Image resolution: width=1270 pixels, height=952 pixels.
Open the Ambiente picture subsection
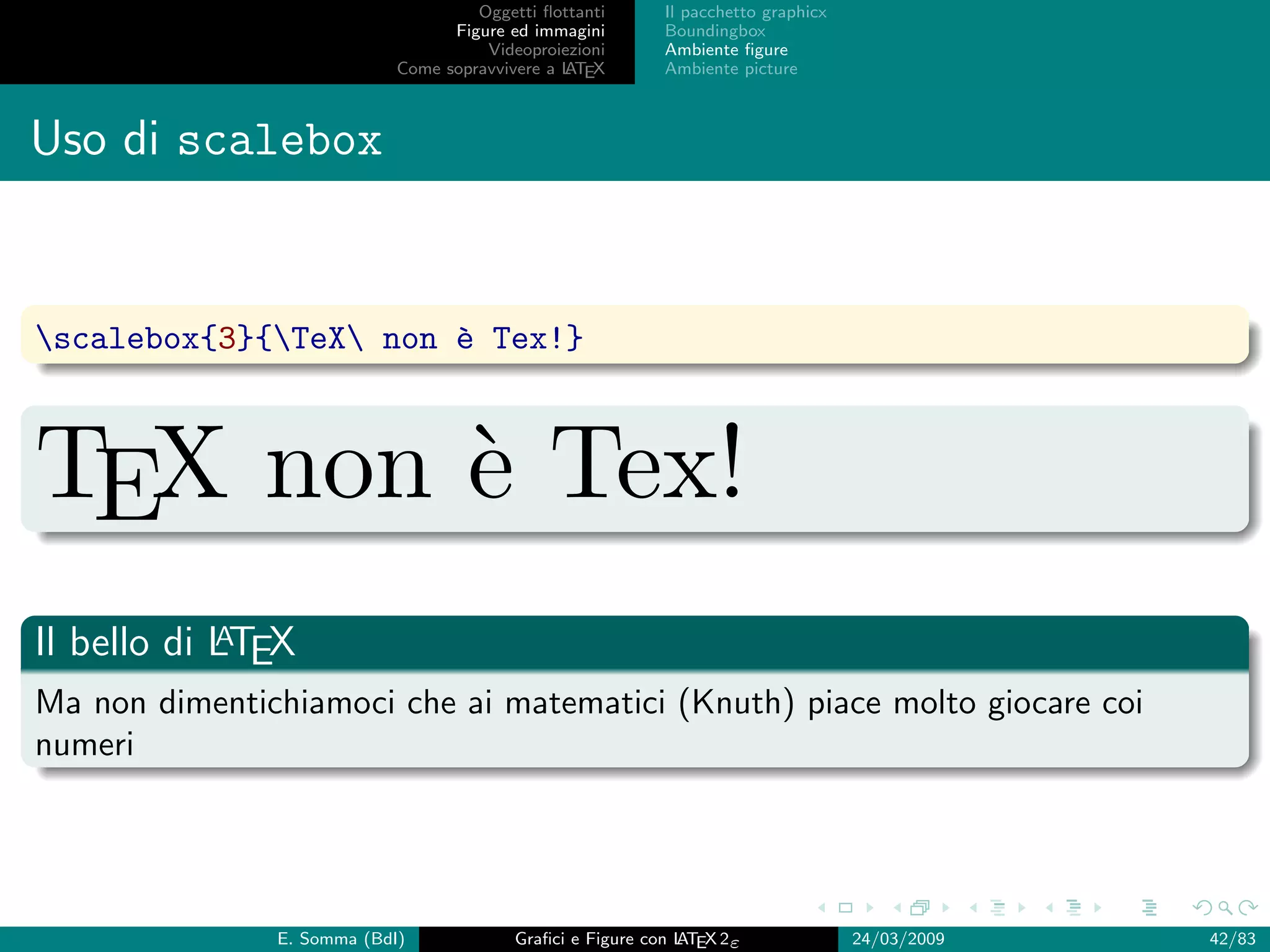(731, 69)
